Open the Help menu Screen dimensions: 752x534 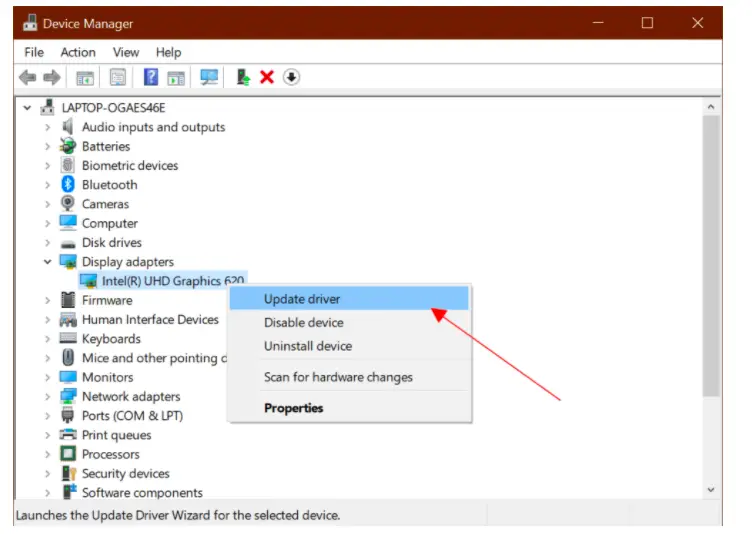point(168,52)
